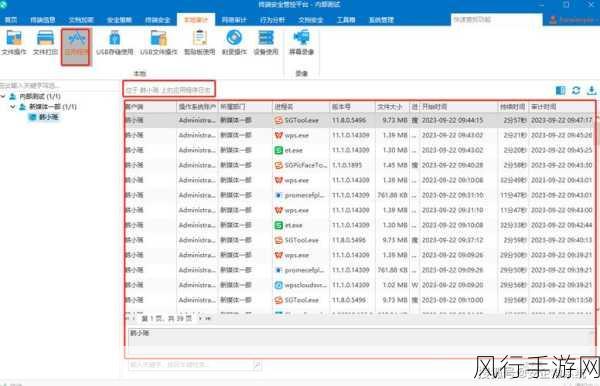The height and width of the screenshot is (386, 600).
Task: Click the wps.exe icon in the 09:45:26 audit row
Action: pos(279,135)
